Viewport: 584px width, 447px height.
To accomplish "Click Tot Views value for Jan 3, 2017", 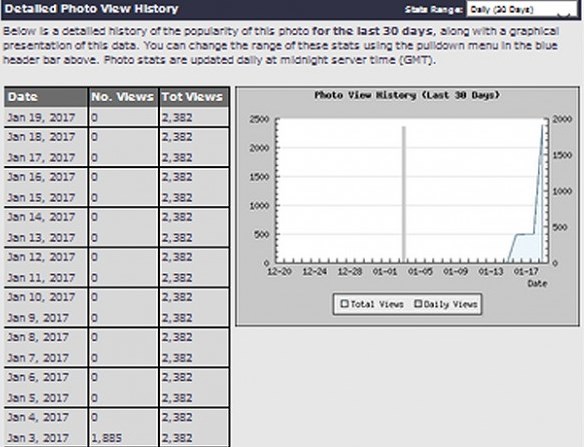I will (177, 438).
